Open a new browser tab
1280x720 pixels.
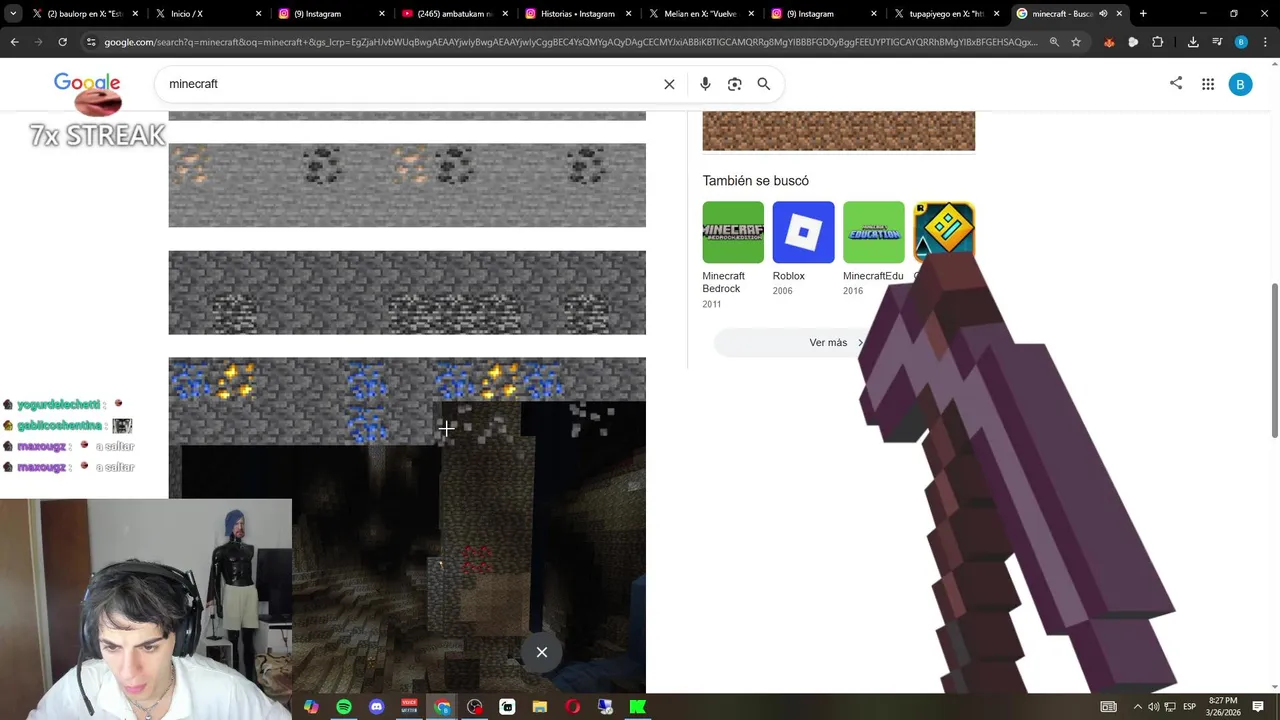(x=1143, y=14)
